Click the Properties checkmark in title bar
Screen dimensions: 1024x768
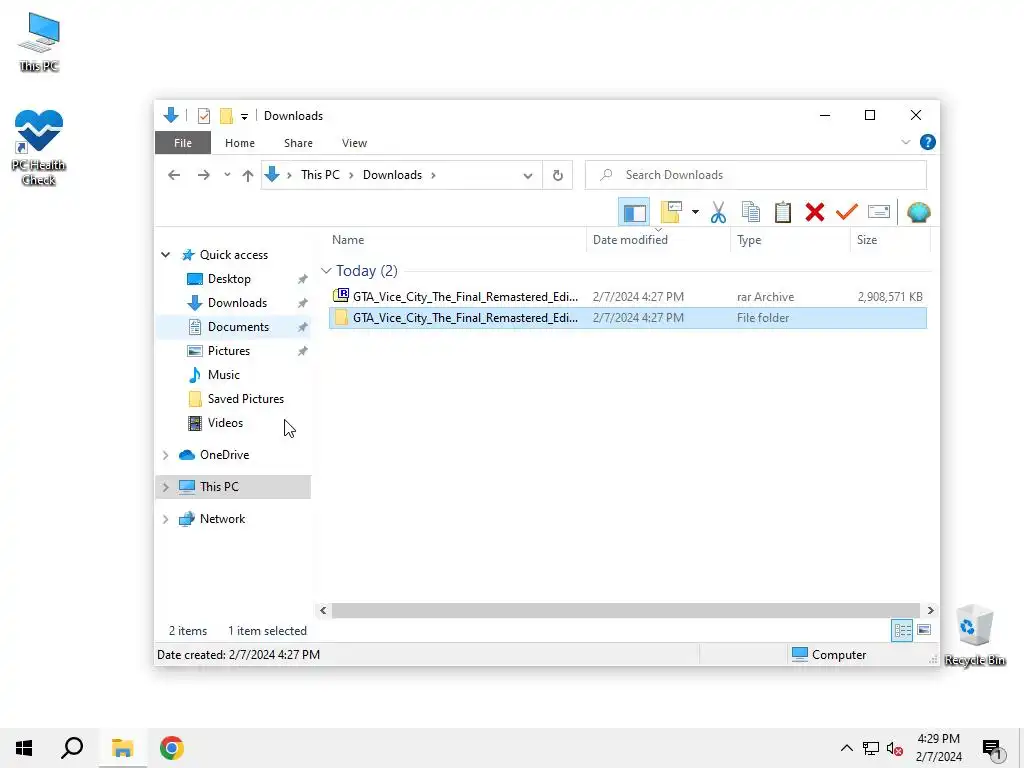tap(204, 116)
